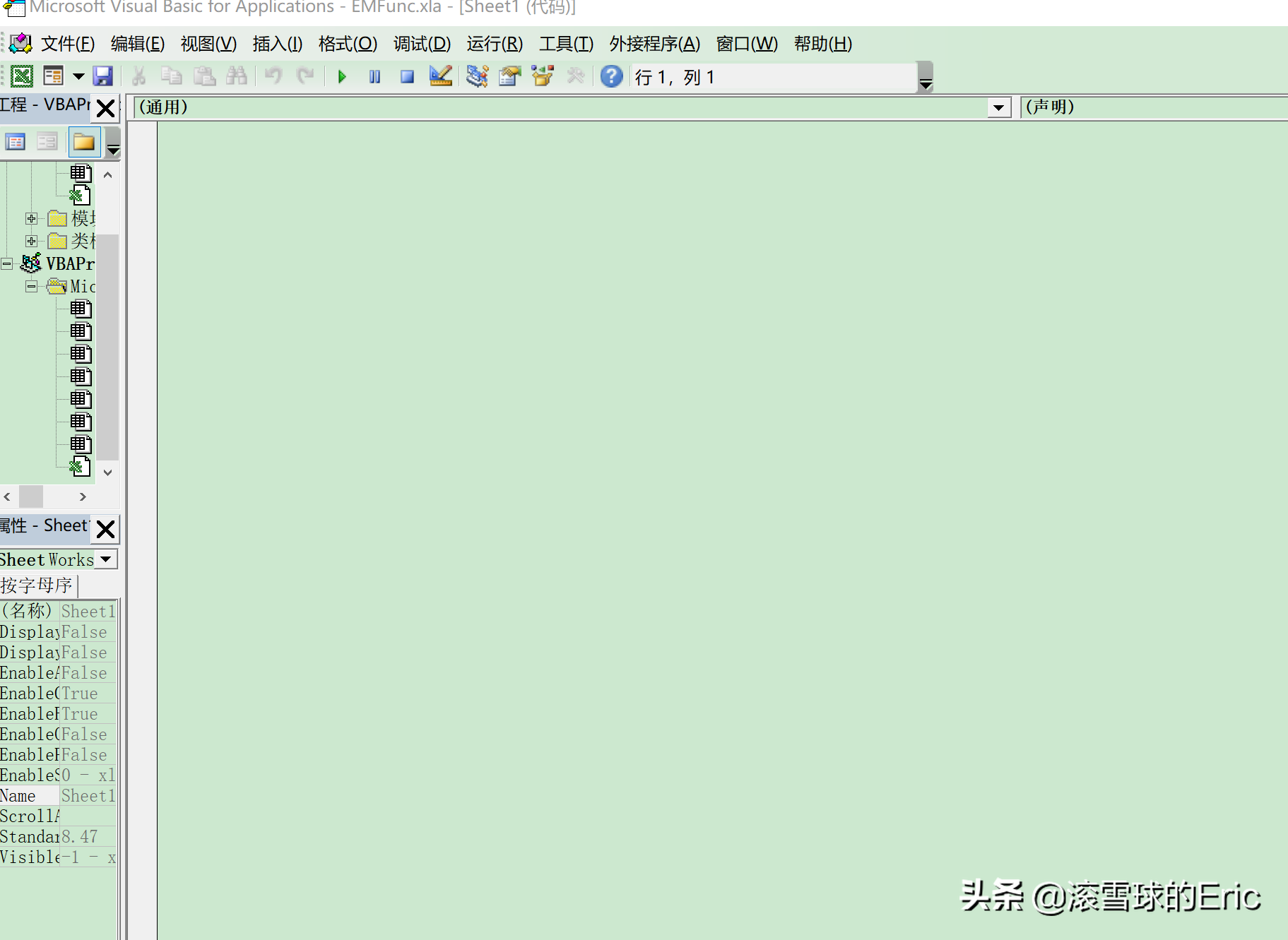Open the Sheet1 Worksheet object dropdown
Screen dimensions: 1288x940
pyautogui.click(x=106, y=559)
